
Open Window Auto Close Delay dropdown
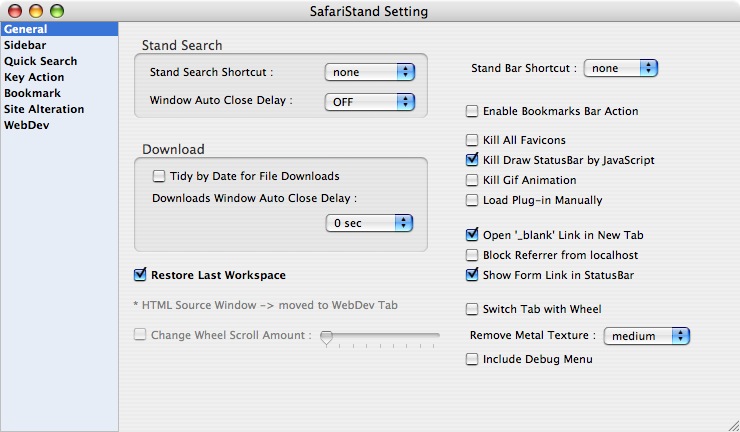(x=370, y=102)
